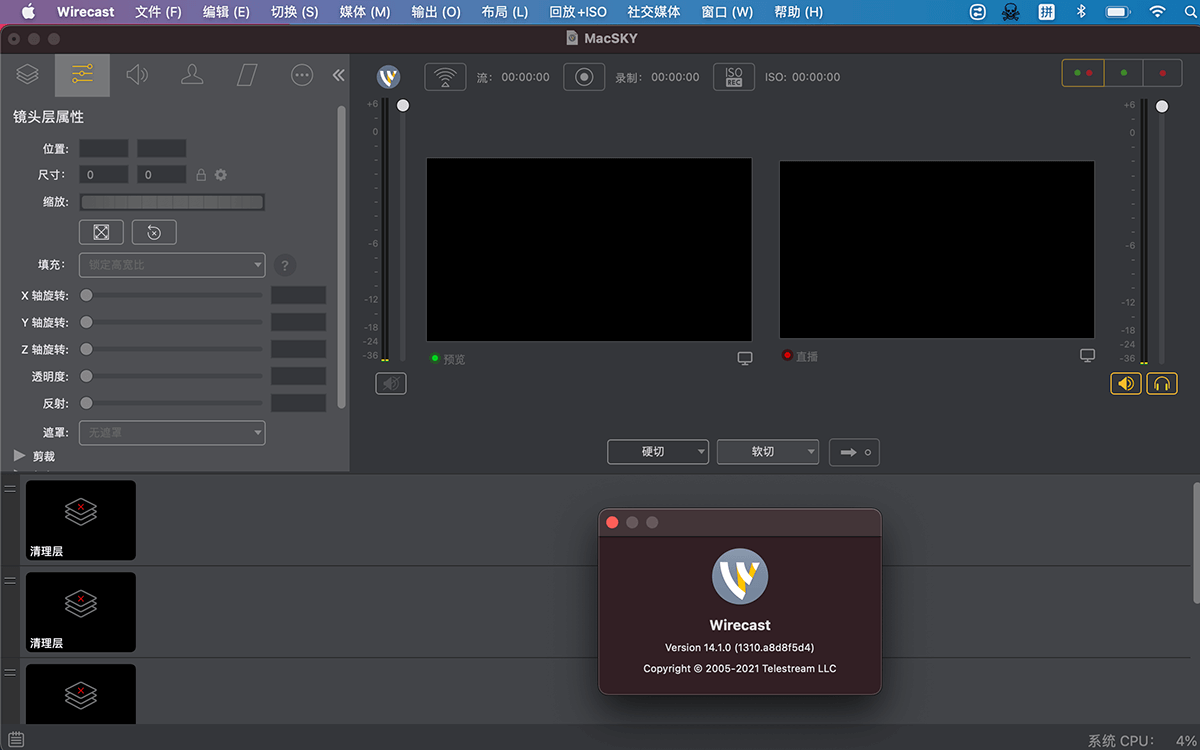This screenshot has height=750, width=1200.
Task: Open the 回放+ISO menu
Action: (578, 12)
